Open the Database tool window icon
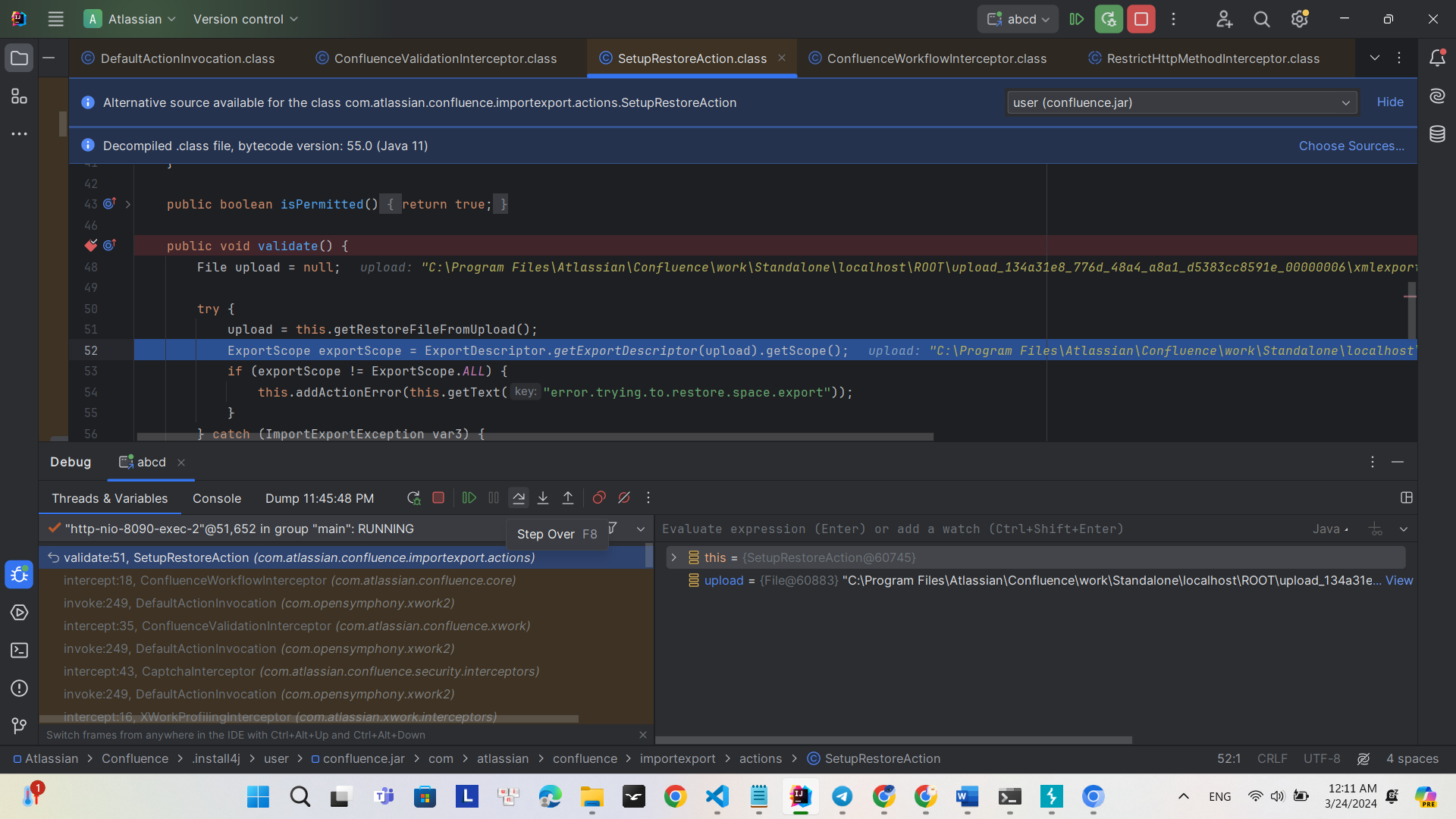 pyautogui.click(x=1437, y=134)
